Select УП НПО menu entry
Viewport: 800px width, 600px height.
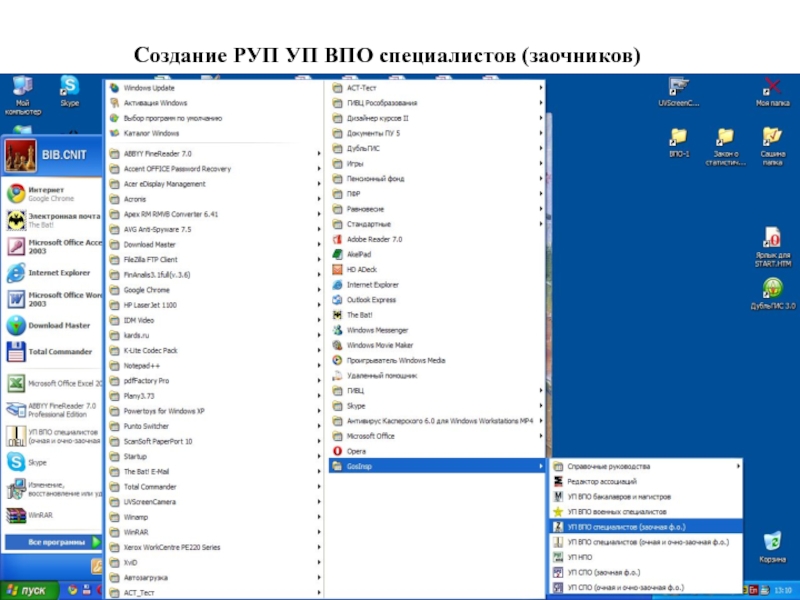tap(646, 557)
